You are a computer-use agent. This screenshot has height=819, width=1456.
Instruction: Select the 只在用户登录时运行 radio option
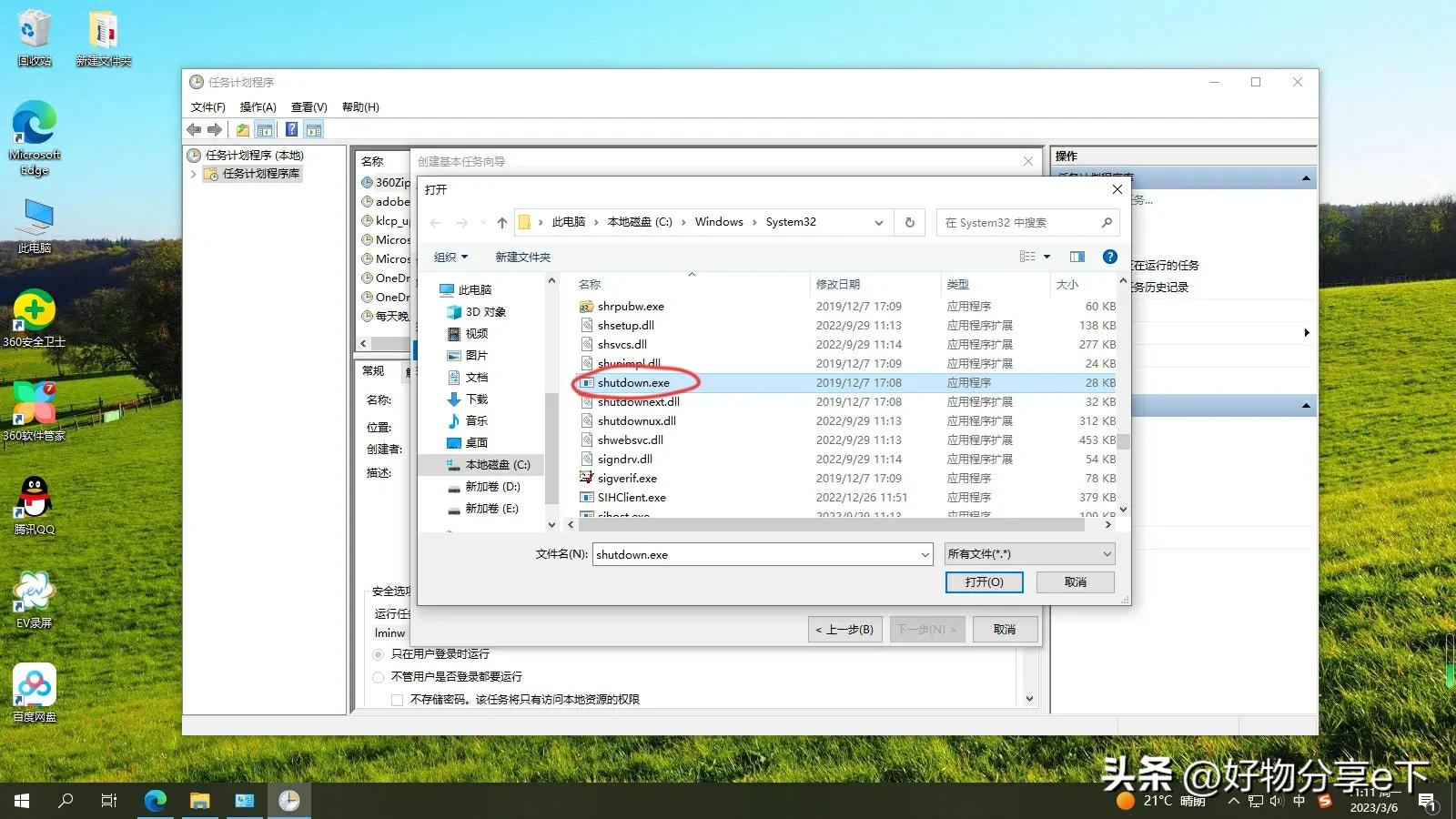point(378,654)
